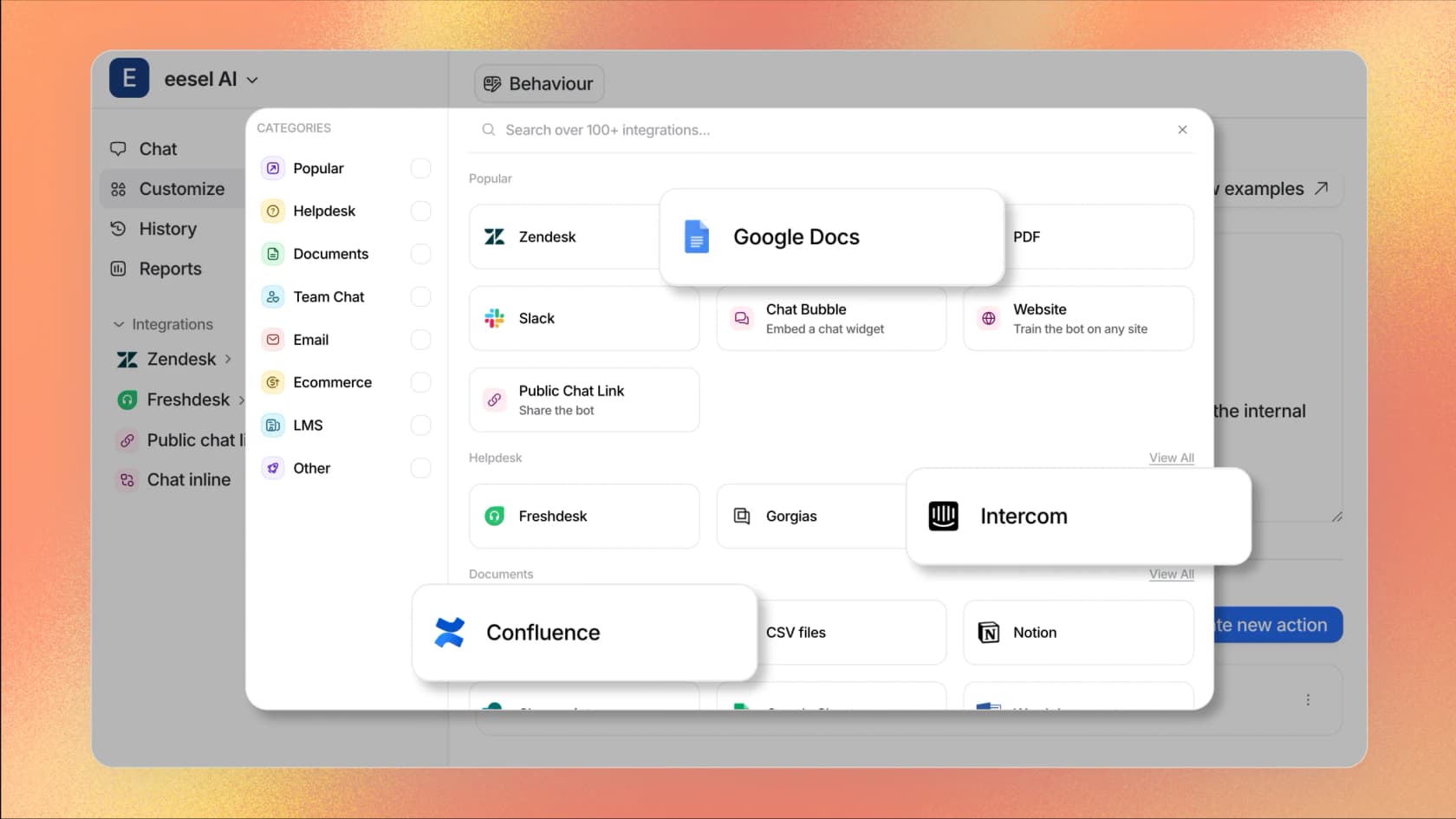1456x819 pixels.
Task: Close the integrations dialog
Action: pos(1182,129)
